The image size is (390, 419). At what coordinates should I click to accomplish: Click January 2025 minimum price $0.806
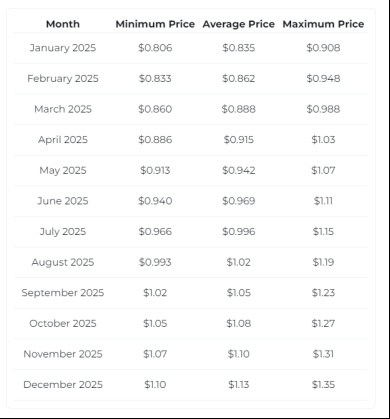click(155, 48)
